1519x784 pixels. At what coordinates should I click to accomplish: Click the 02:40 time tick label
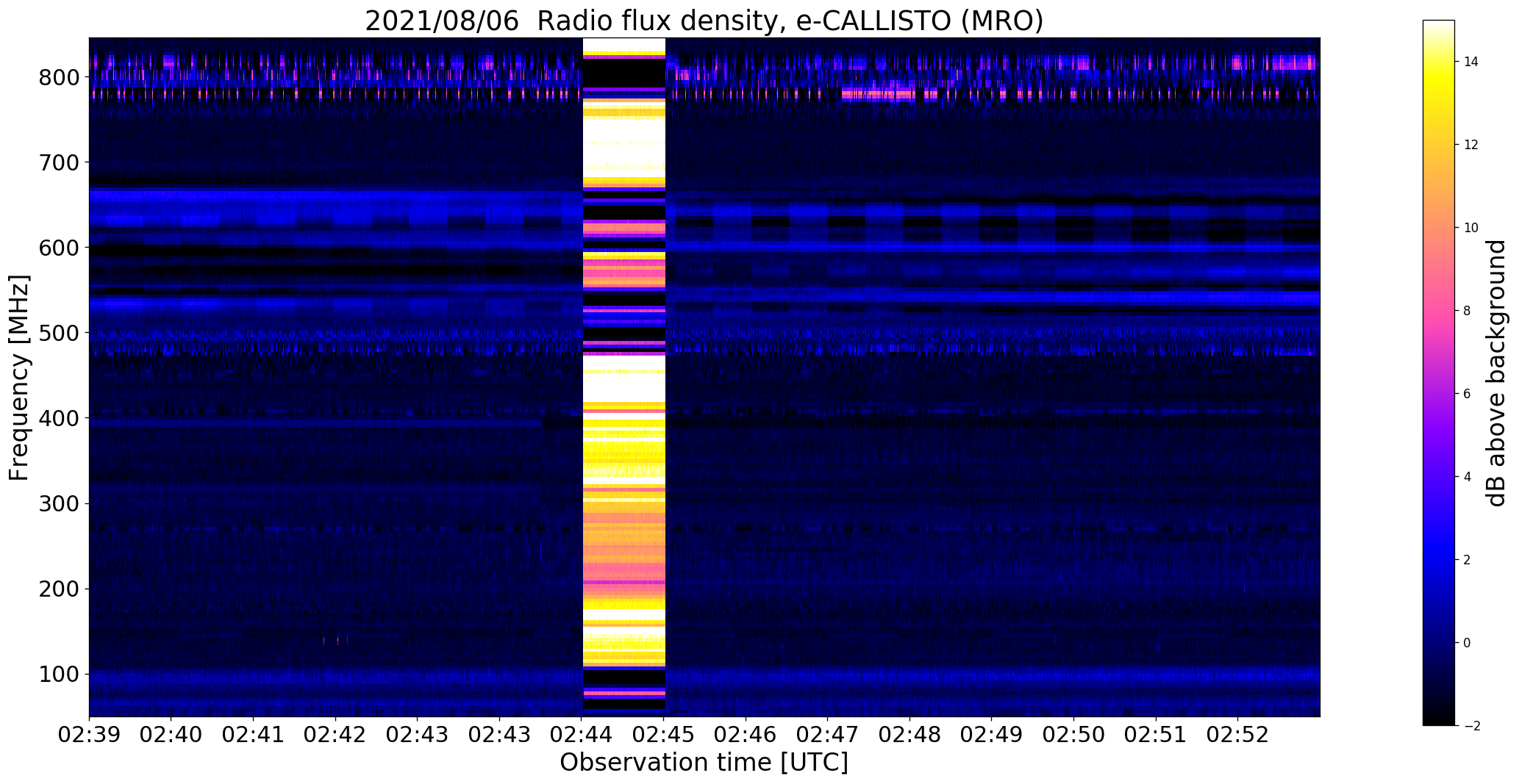tap(171, 735)
